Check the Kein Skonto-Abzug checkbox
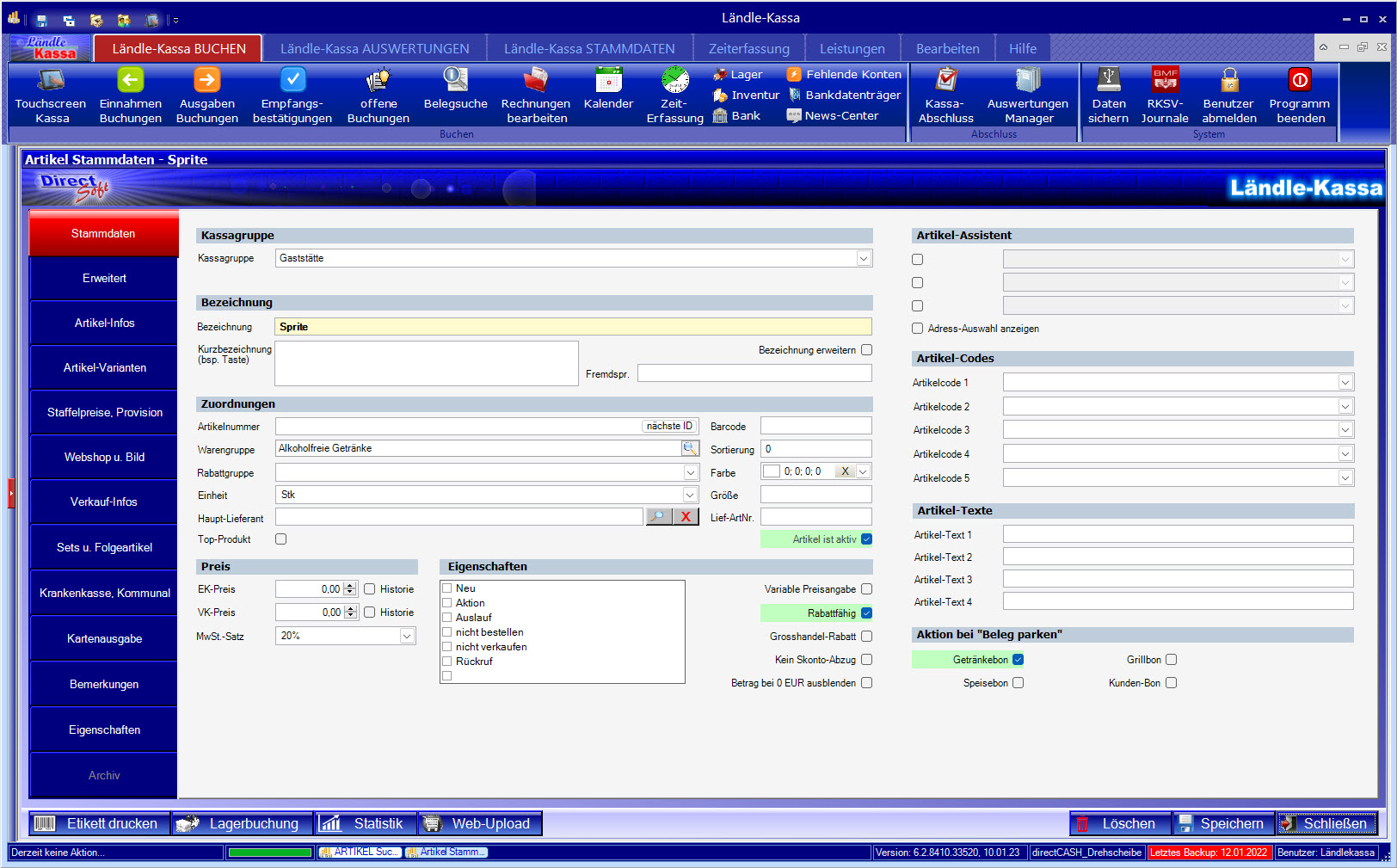 (866, 660)
